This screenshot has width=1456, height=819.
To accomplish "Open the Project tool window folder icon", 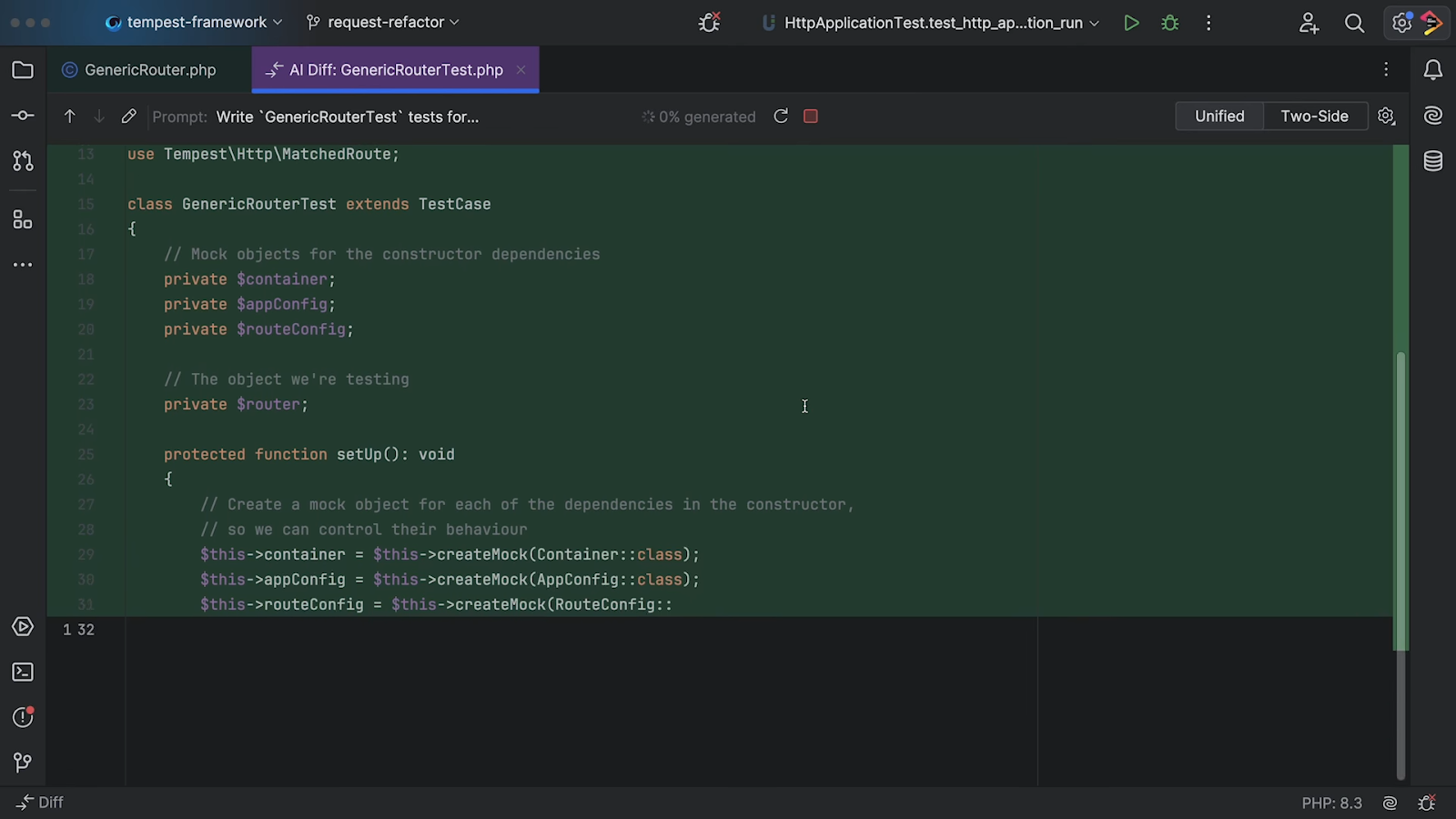I will 23,70.
